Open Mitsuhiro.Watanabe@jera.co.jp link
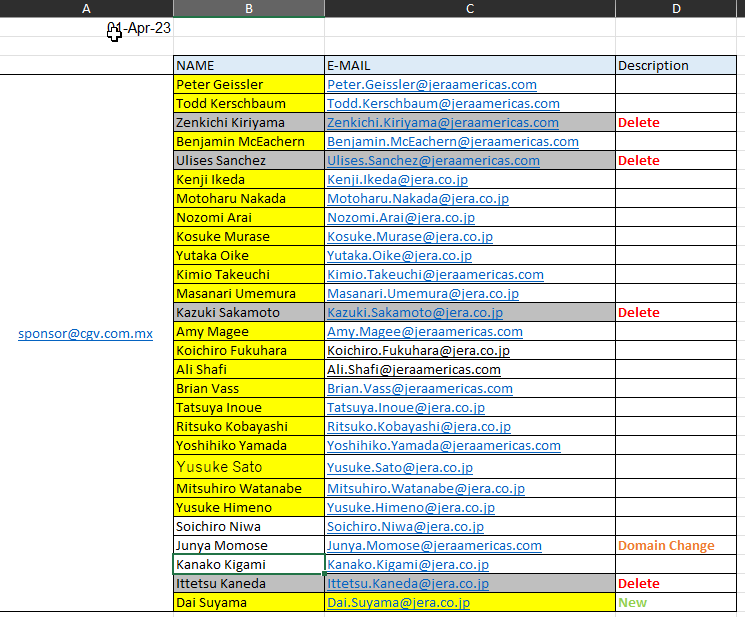This screenshot has height=617, width=745. [x=426, y=488]
